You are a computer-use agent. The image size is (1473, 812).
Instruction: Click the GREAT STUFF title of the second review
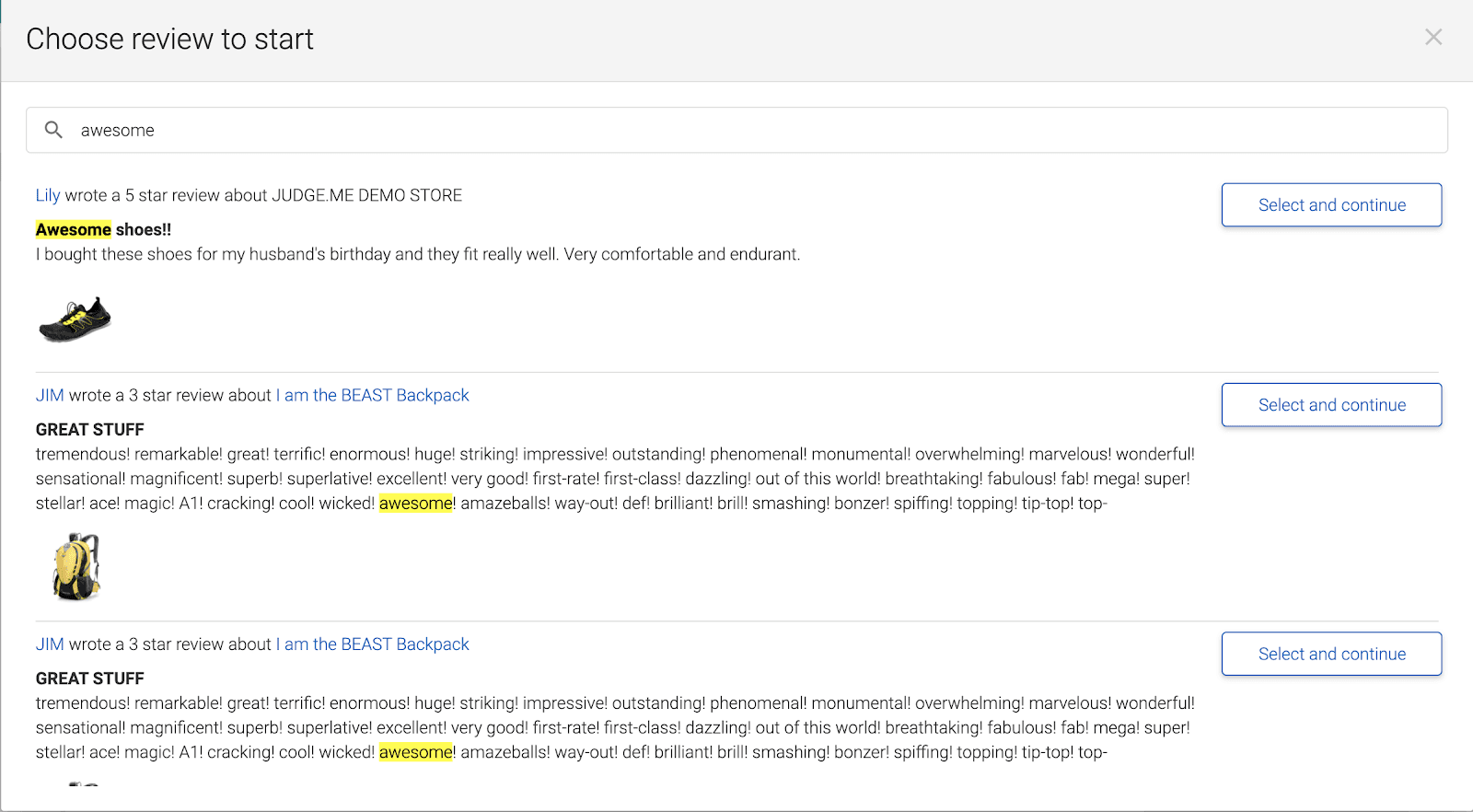pyautogui.click(x=90, y=429)
